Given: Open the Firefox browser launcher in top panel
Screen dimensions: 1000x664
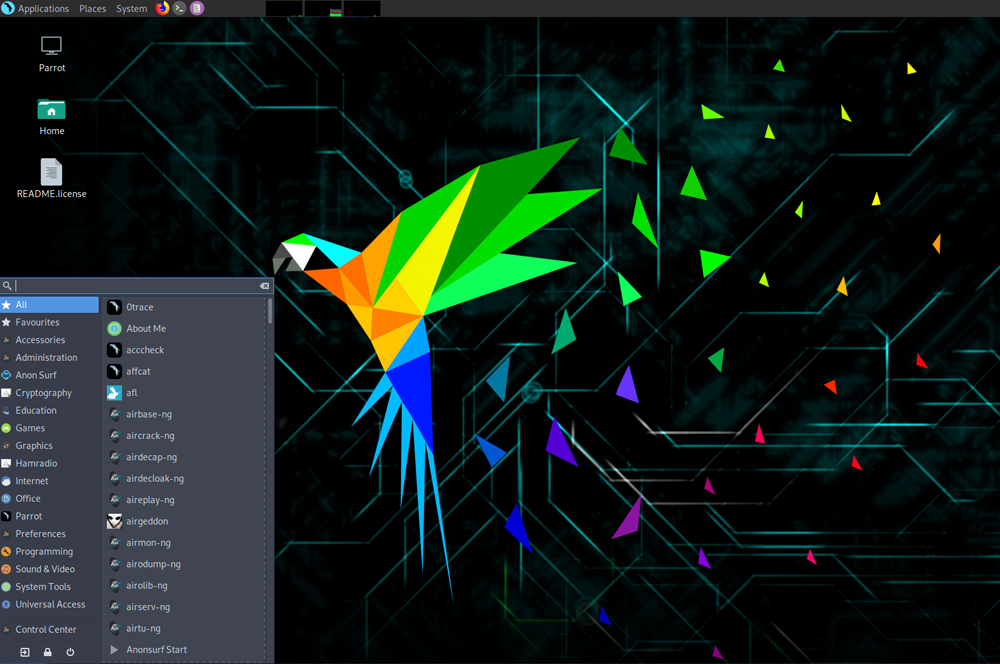Looking at the screenshot, I should [x=163, y=8].
